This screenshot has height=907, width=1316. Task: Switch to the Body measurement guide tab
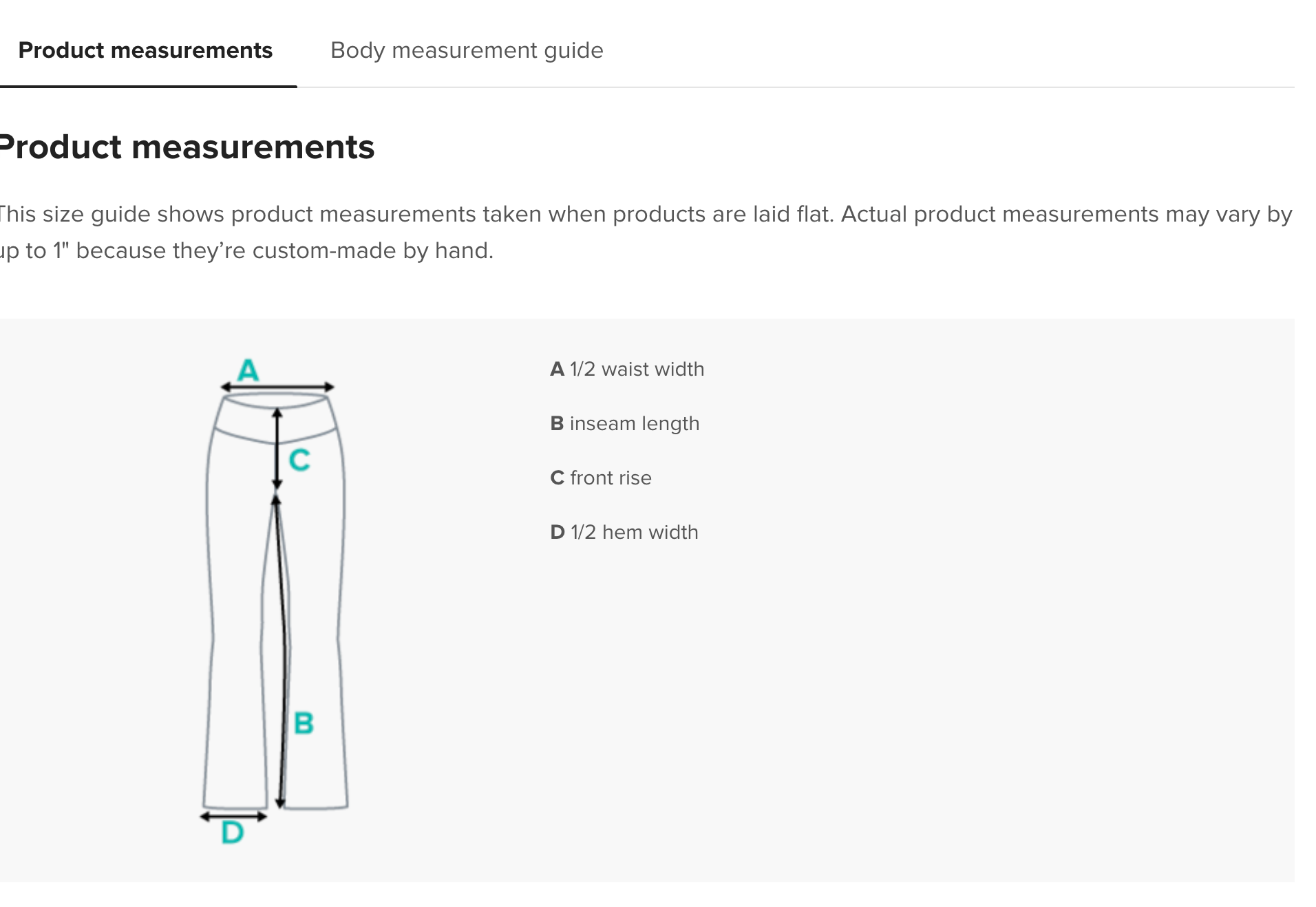tap(467, 50)
